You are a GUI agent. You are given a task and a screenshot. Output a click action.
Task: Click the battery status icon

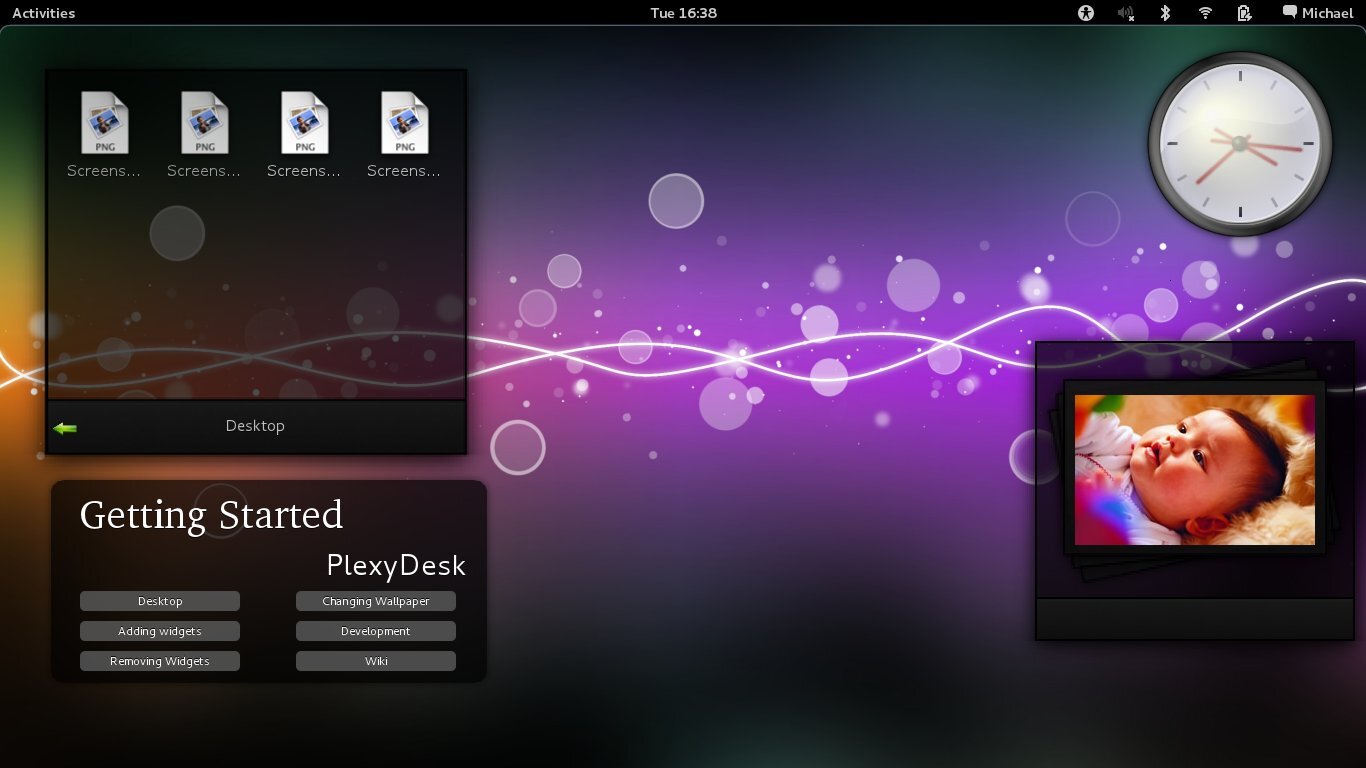pyautogui.click(x=1244, y=13)
